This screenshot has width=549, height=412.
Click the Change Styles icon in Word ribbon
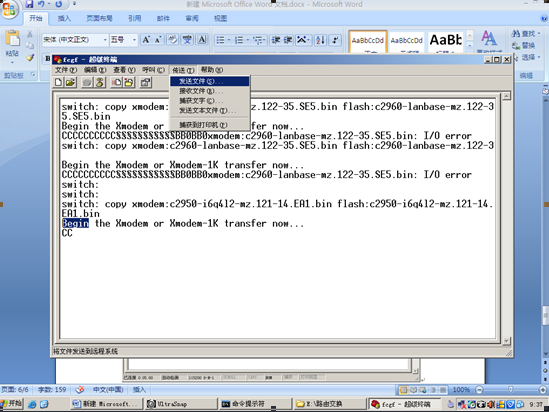click(489, 38)
